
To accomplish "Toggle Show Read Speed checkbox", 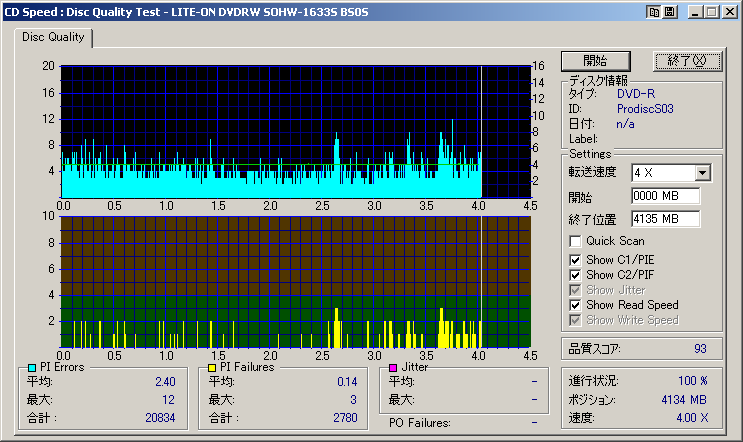I will (575, 305).
